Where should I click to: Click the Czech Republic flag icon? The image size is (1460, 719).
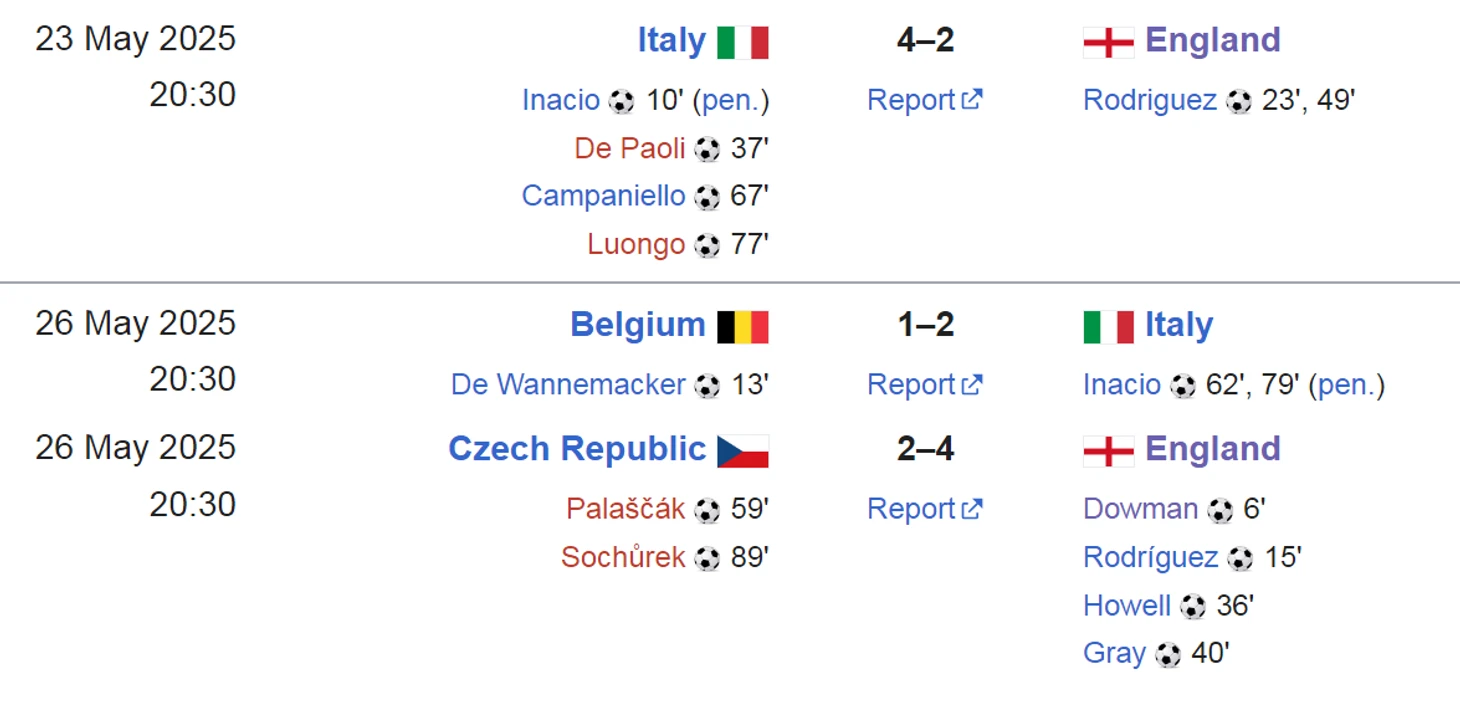tap(743, 451)
